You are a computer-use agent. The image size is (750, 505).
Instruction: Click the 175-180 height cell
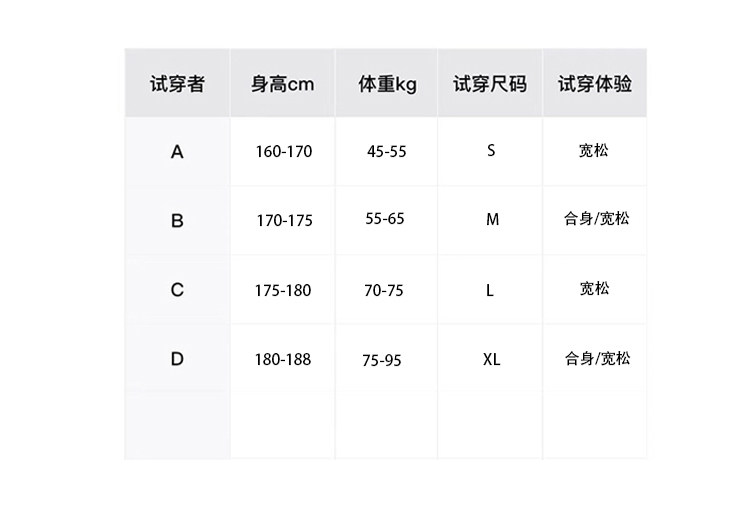(x=283, y=290)
